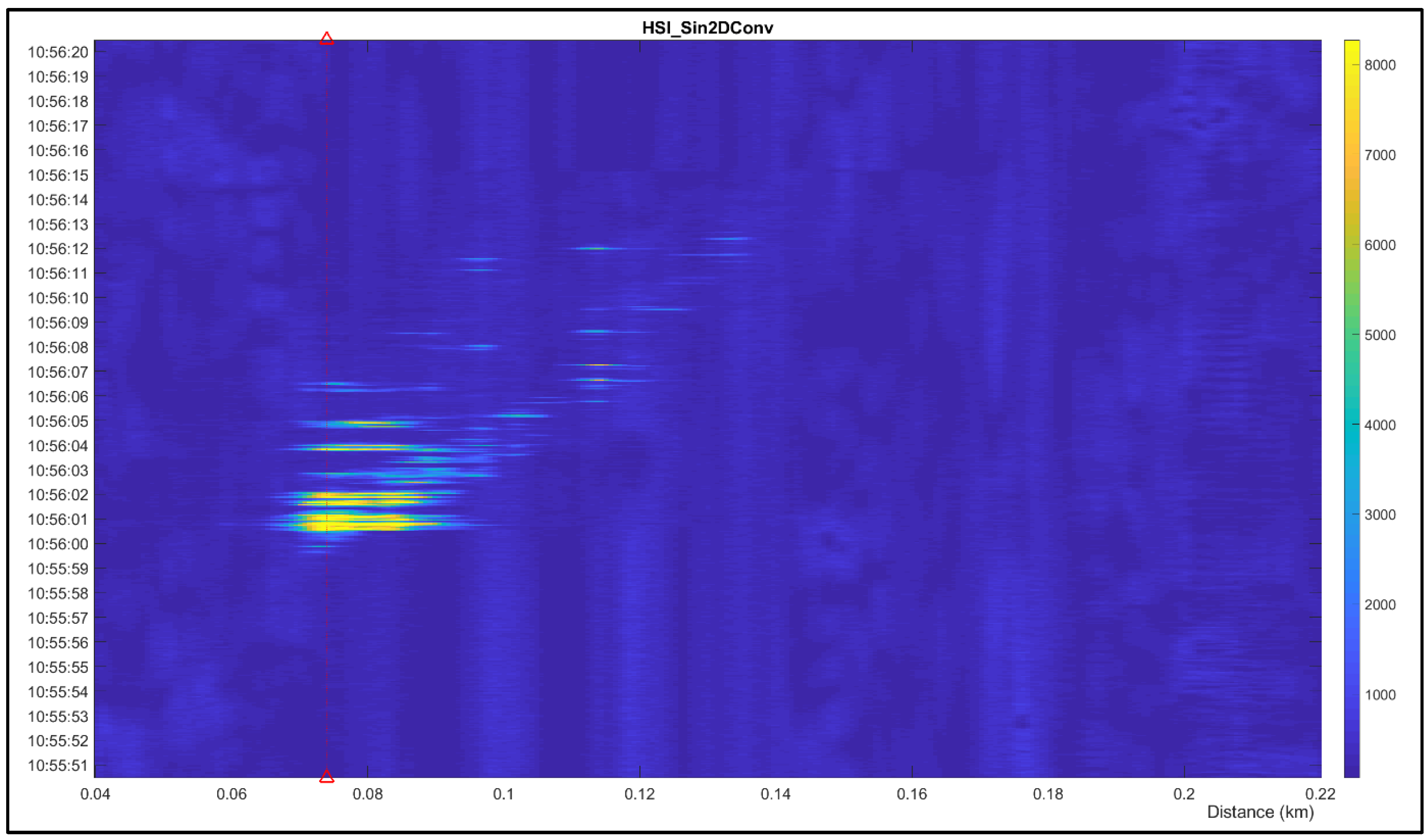
Task: Click the 10:56:20 time tick label
Action: pos(58,52)
